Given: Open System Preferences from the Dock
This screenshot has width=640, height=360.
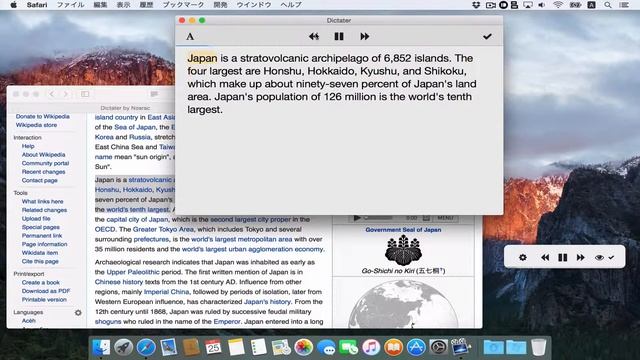Looking at the screenshot, I should pos(438,347).
